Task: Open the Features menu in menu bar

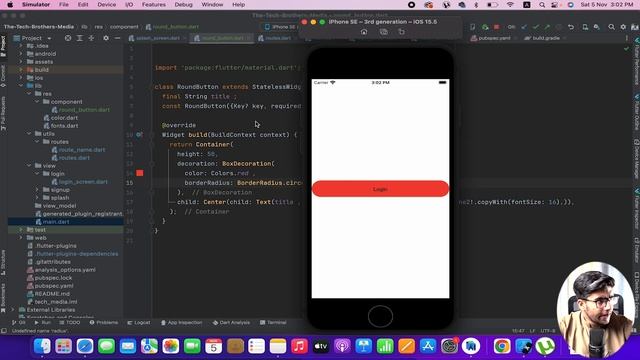Action: 153,5
